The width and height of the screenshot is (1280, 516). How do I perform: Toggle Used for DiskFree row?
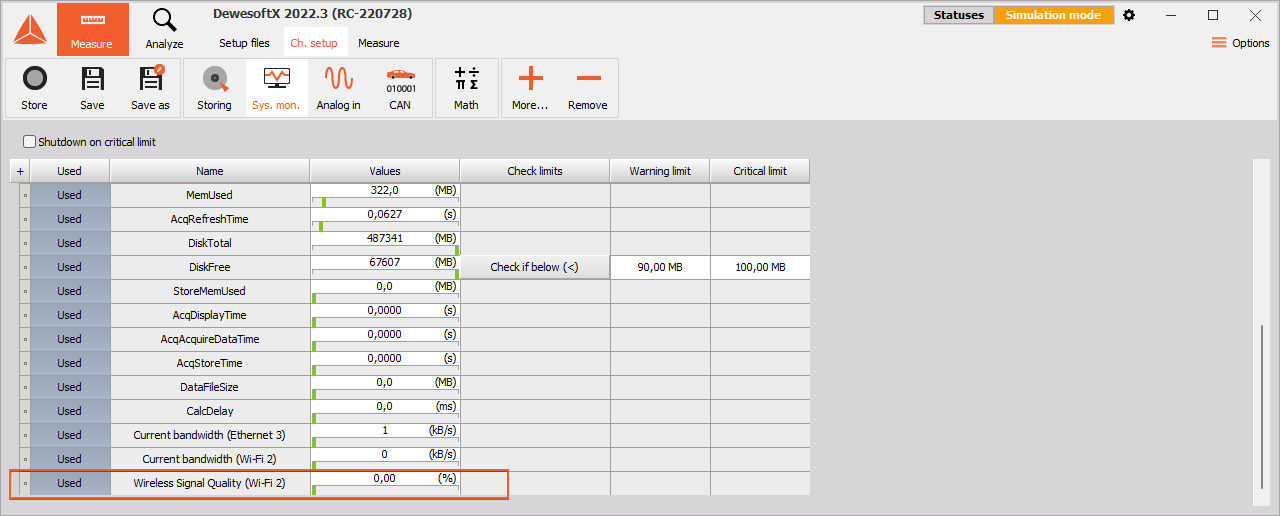[x=70, y=267]
